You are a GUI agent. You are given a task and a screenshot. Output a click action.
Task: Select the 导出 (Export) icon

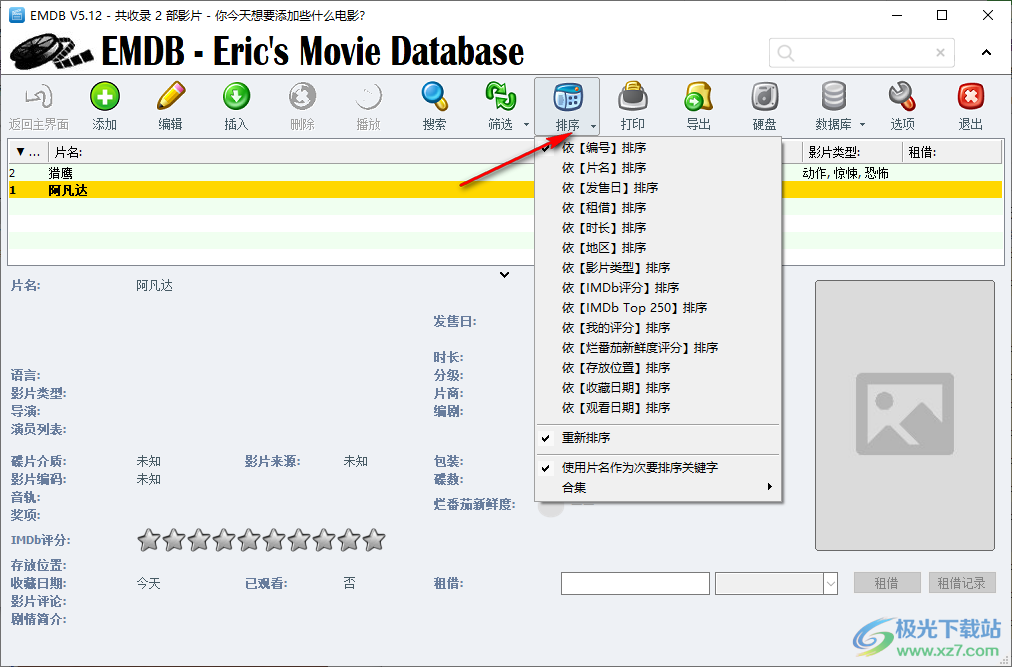point(698,105)
